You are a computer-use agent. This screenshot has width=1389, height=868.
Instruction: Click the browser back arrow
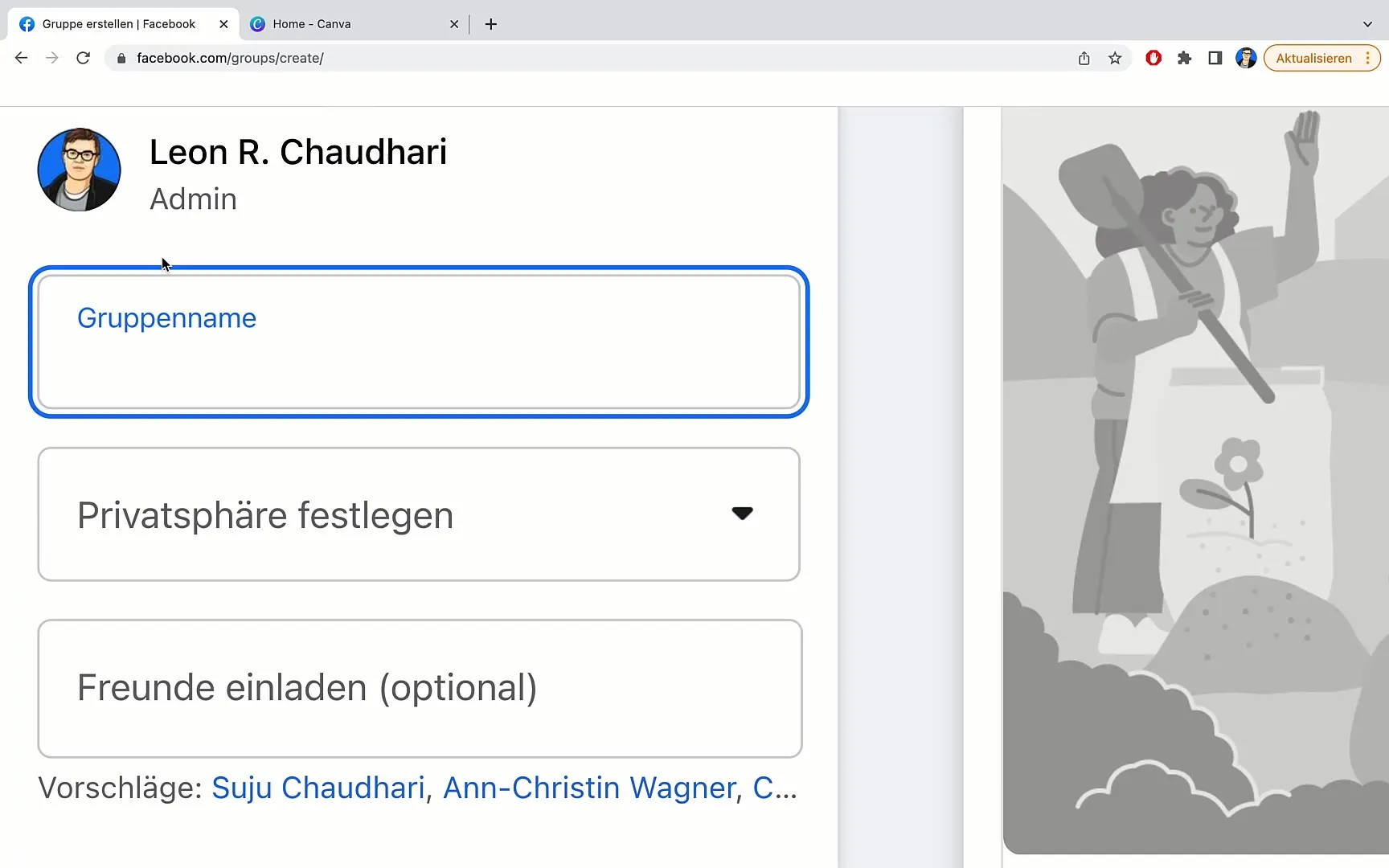click(x=21, y=58)
